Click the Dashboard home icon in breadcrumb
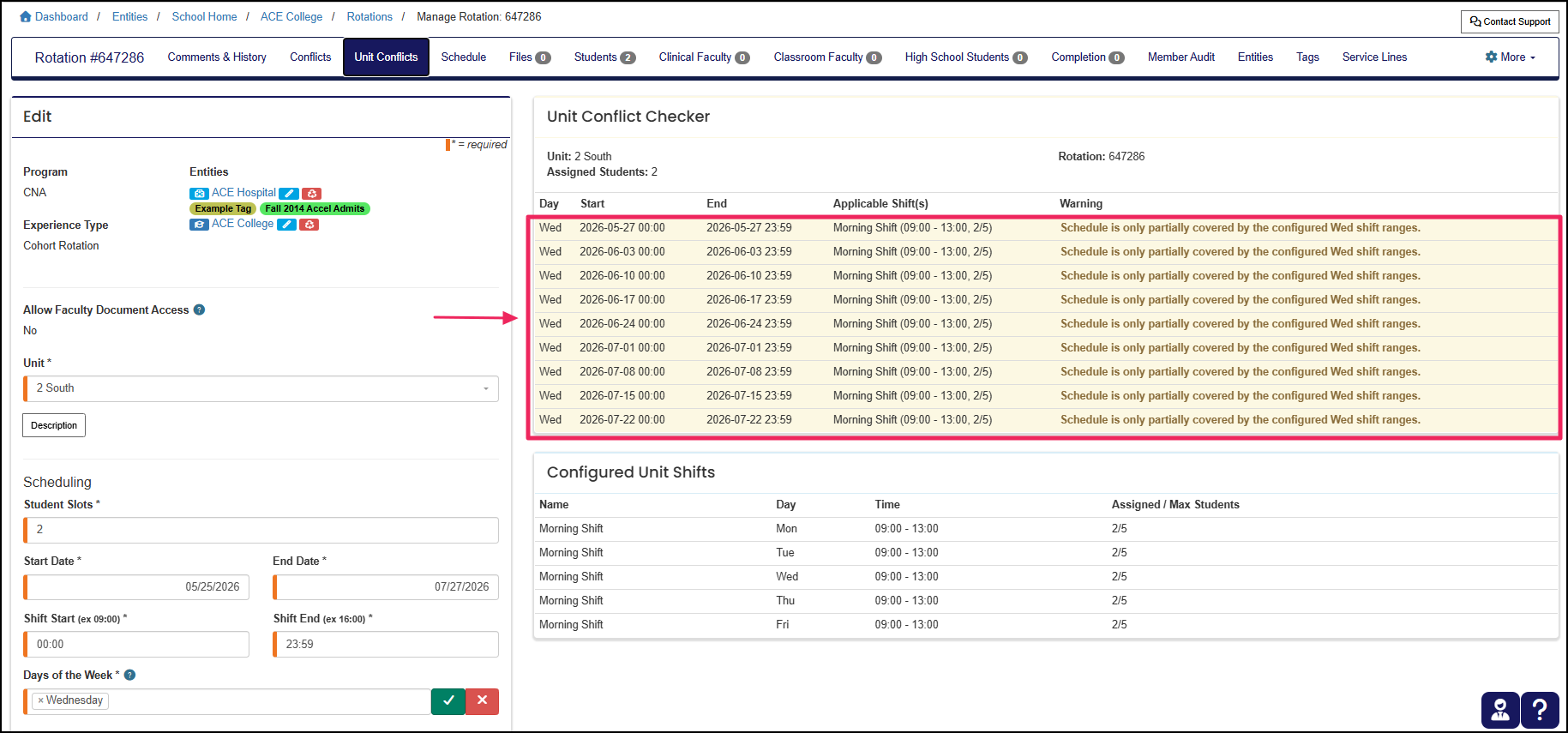 point(25,17)
